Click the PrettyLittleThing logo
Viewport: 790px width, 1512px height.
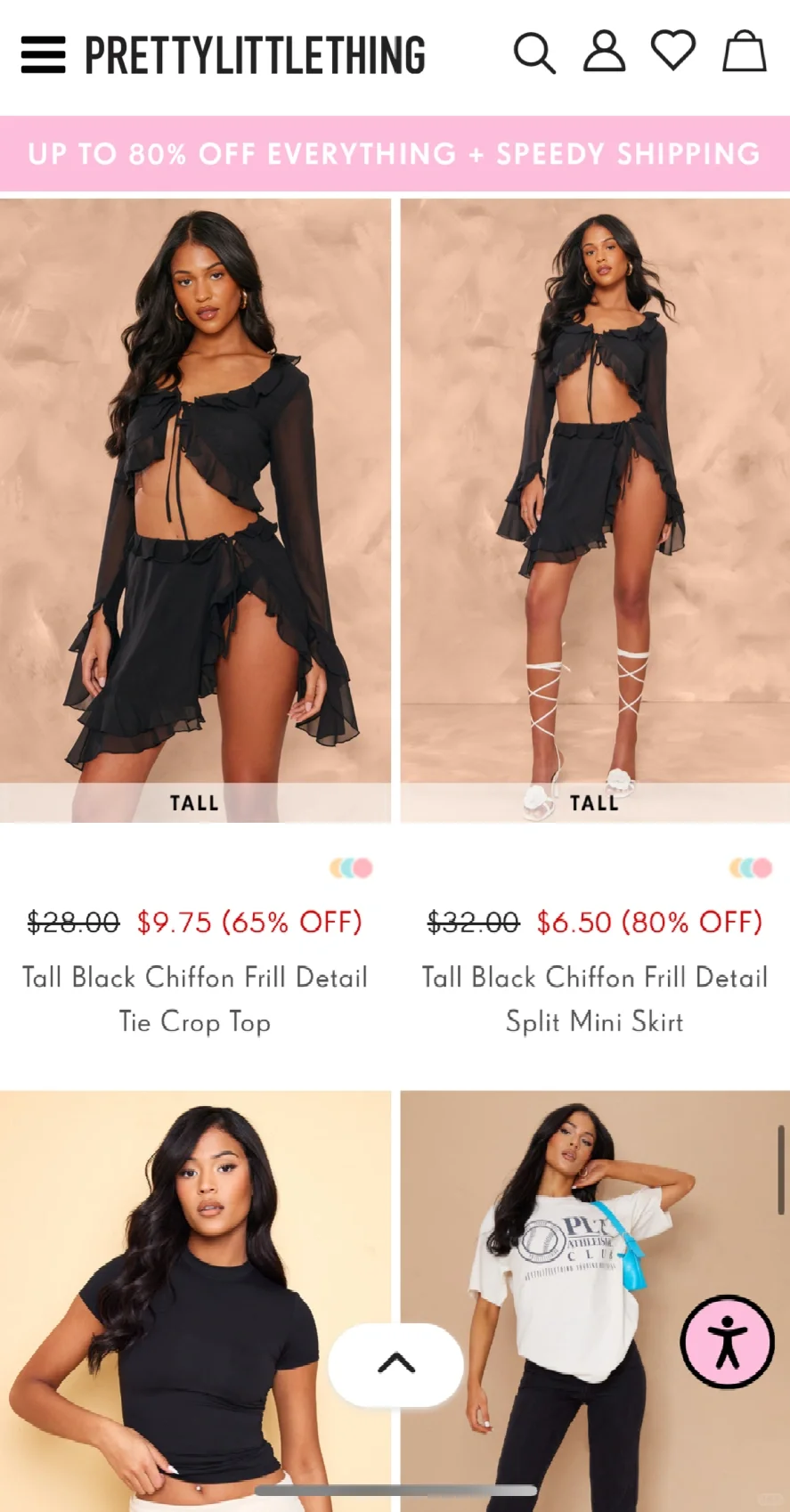[255, 55]
